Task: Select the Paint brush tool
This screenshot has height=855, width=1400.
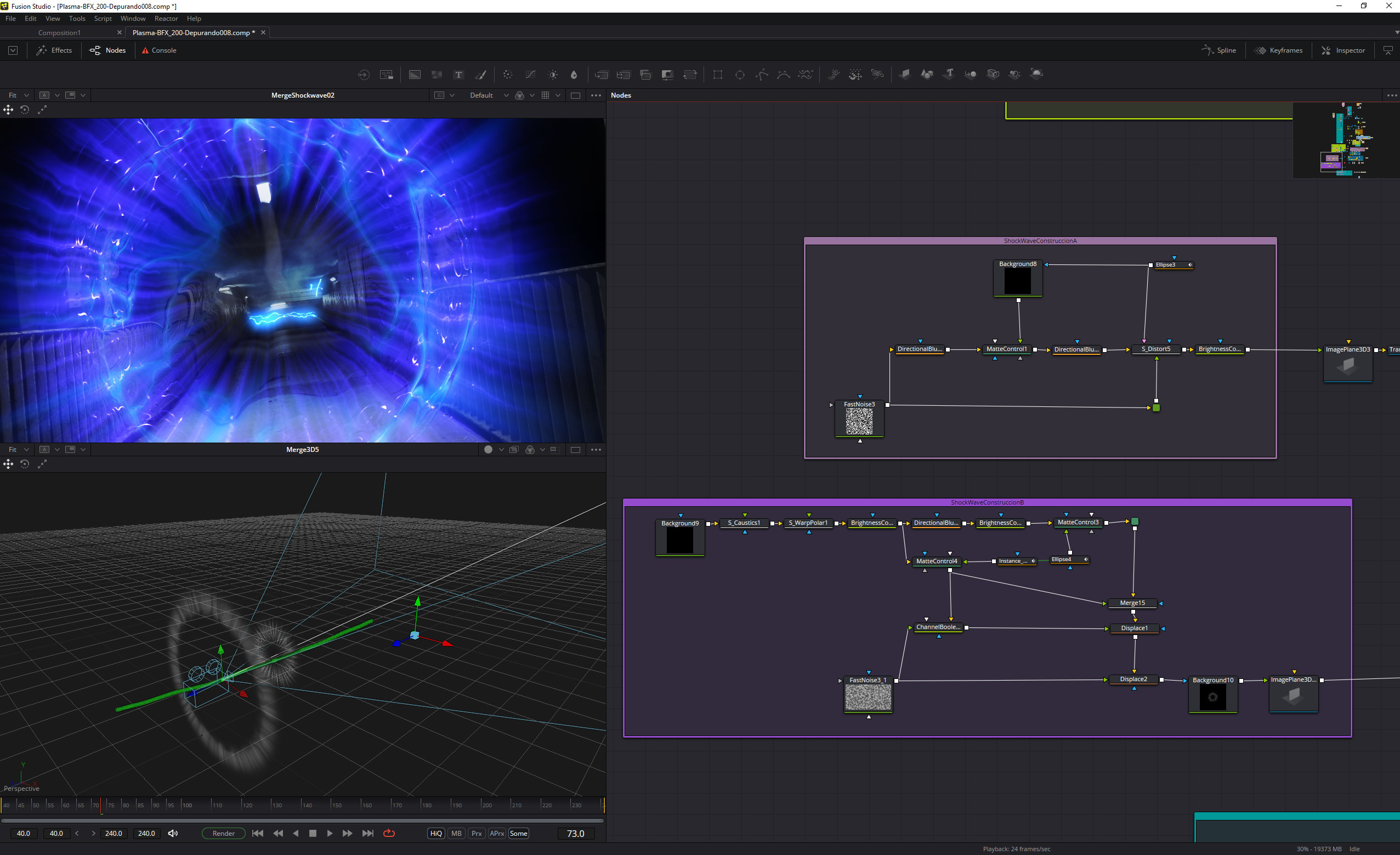Action: pos(481,75)
